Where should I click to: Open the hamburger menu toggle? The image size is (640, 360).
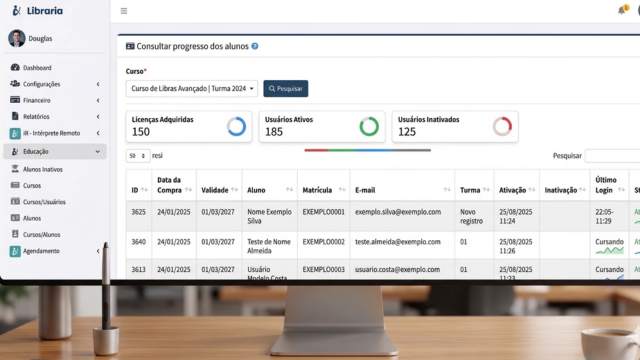(x=124, y=11)
